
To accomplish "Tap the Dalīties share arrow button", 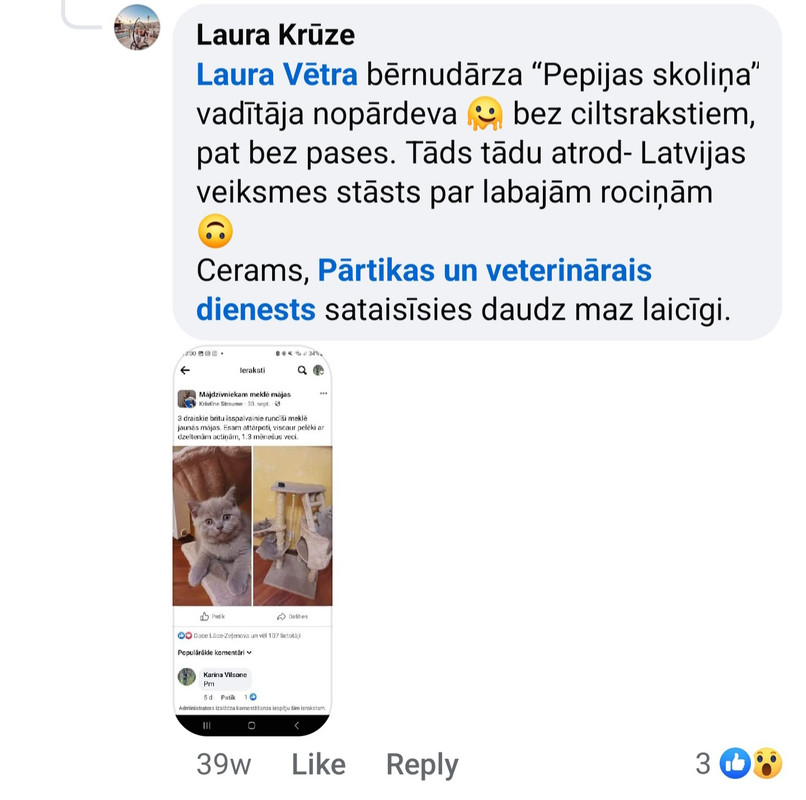I will click(x=292, y=616).
